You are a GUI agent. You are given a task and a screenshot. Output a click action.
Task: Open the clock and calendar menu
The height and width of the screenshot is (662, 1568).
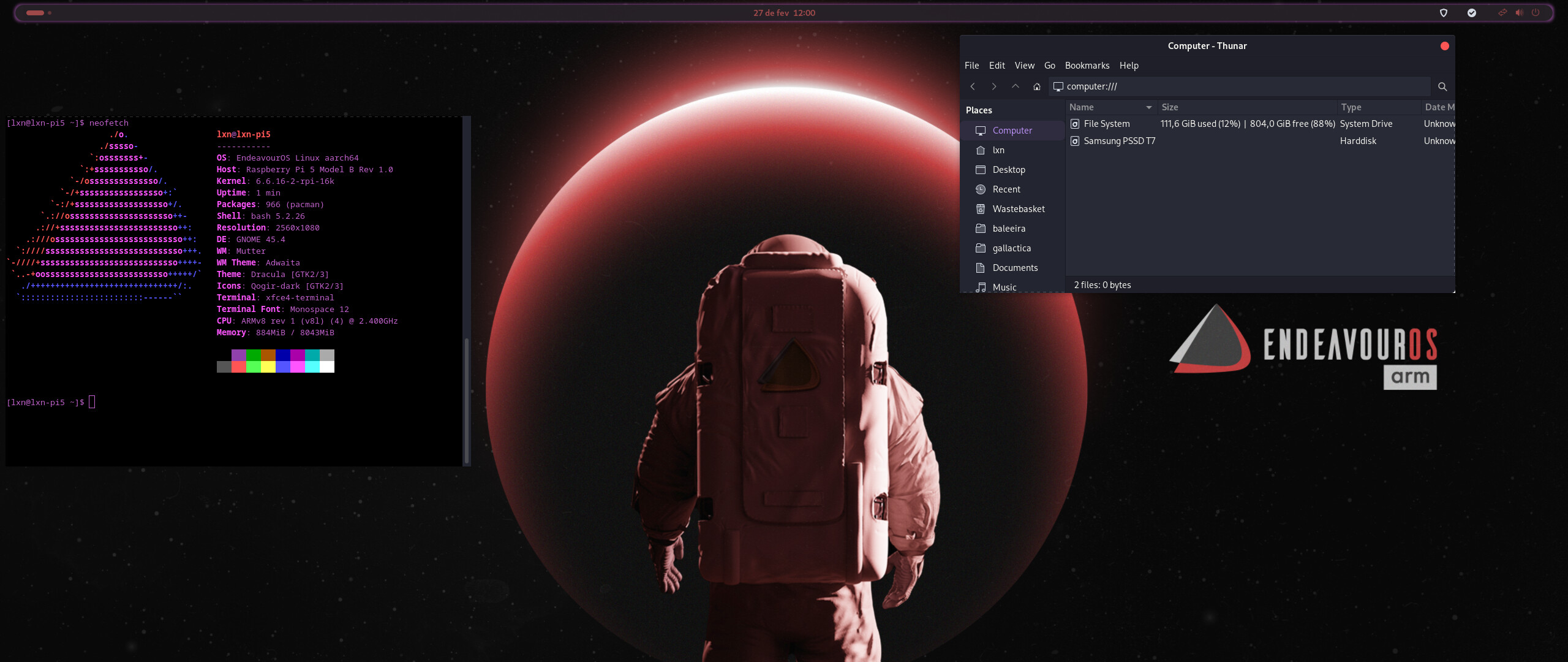(x=784, y=13)
